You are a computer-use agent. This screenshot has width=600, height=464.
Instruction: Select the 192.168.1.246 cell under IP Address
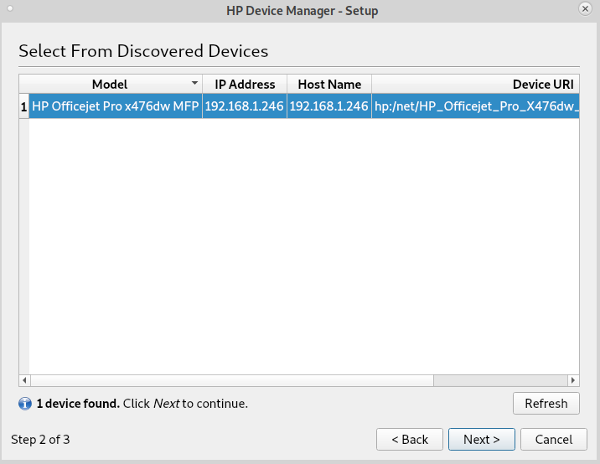245,106
